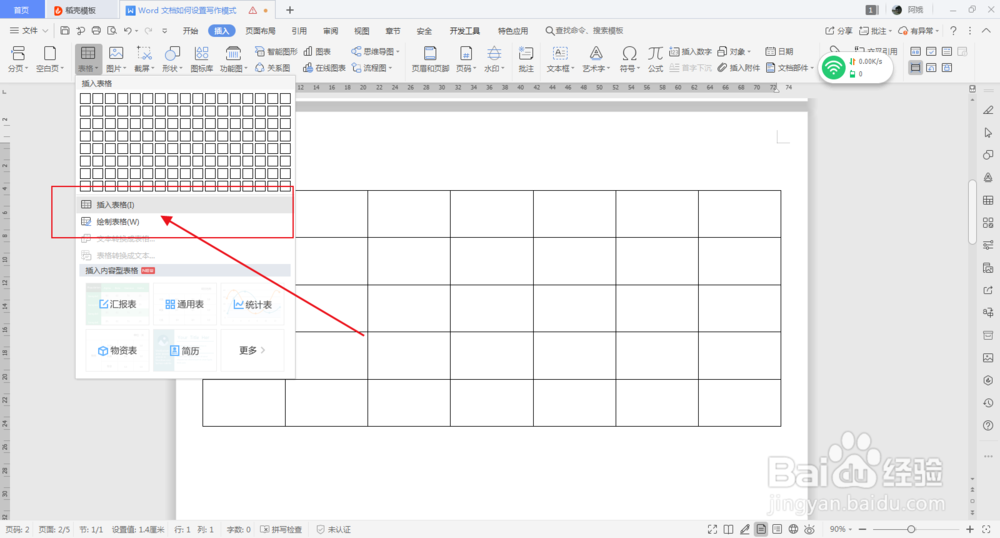Open the Shapes (形状) dropdown

(x=172, y=59)
